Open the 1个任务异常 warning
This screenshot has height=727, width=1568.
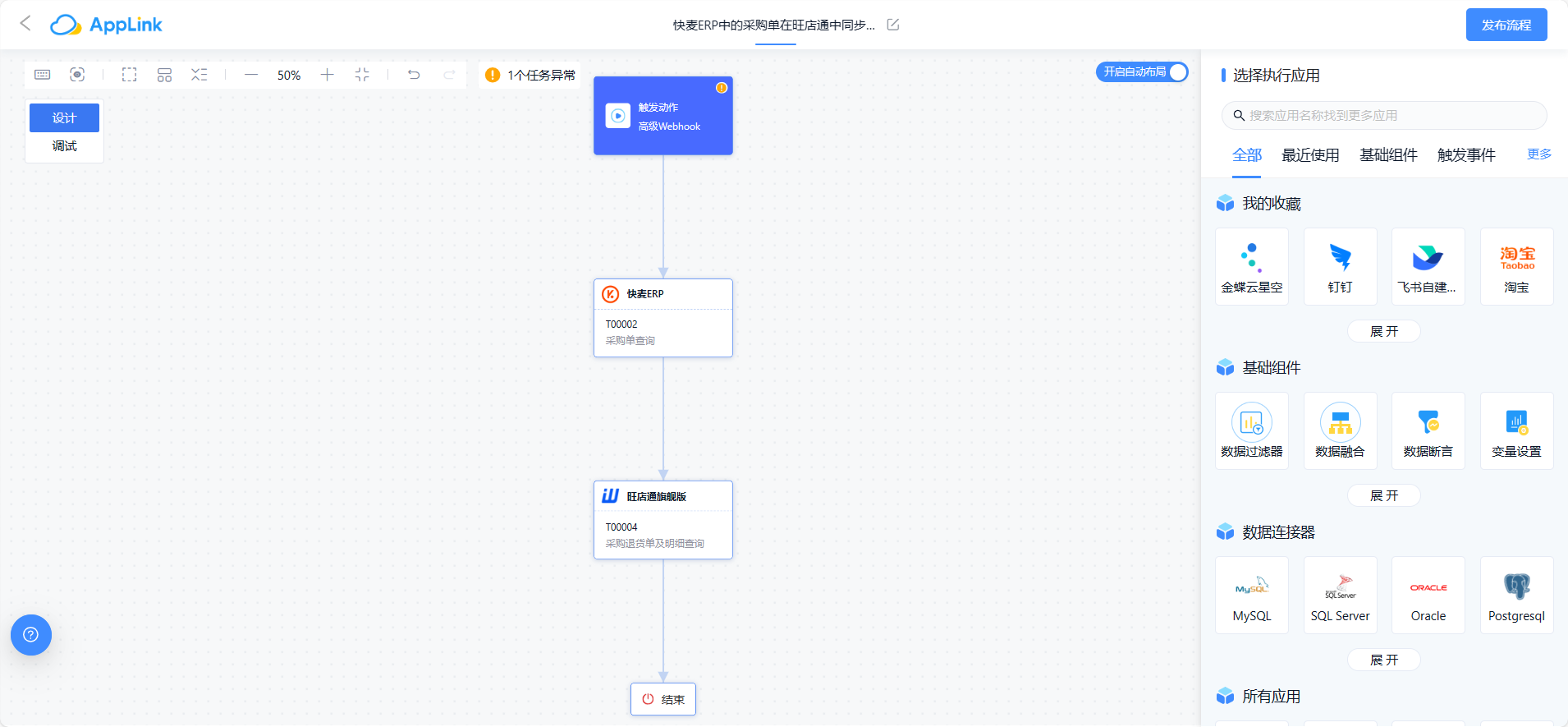point(530,75)
